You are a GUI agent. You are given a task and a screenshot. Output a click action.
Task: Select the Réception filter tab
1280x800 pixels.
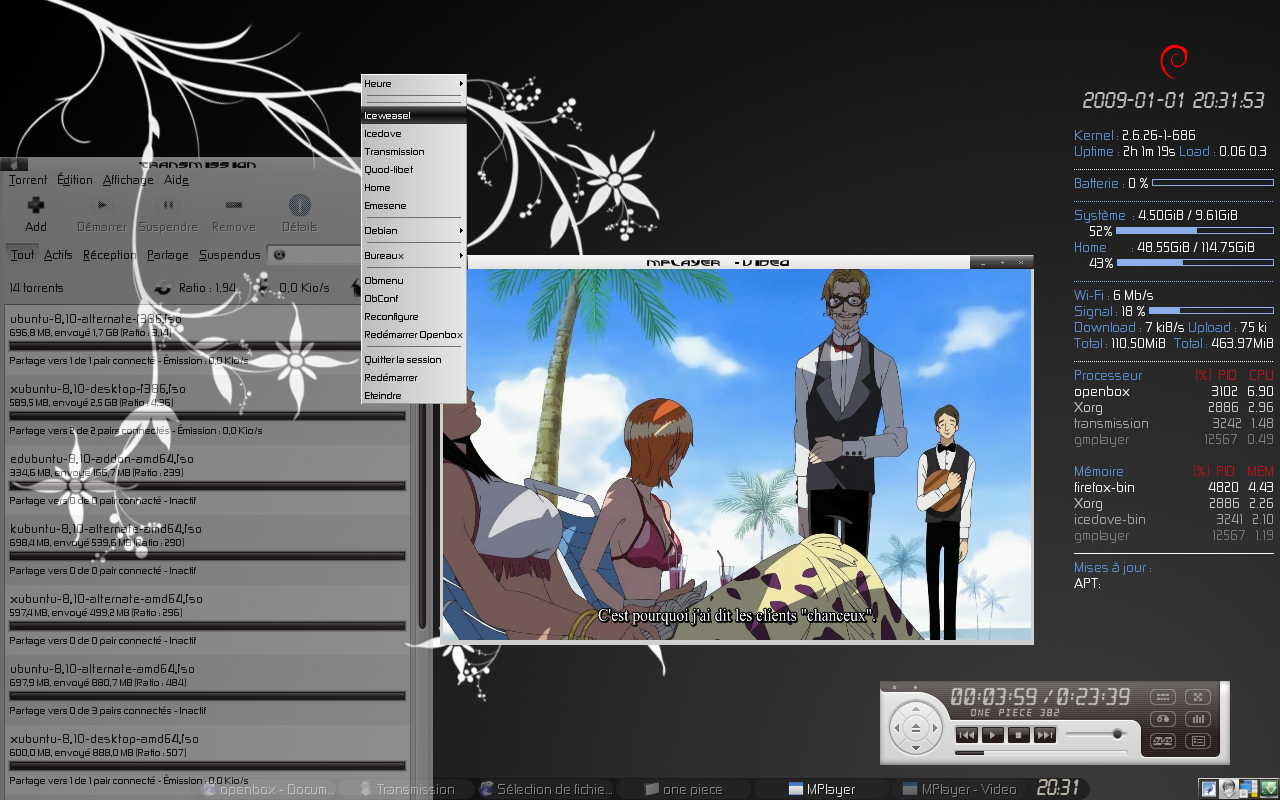(x=110, y=255)
